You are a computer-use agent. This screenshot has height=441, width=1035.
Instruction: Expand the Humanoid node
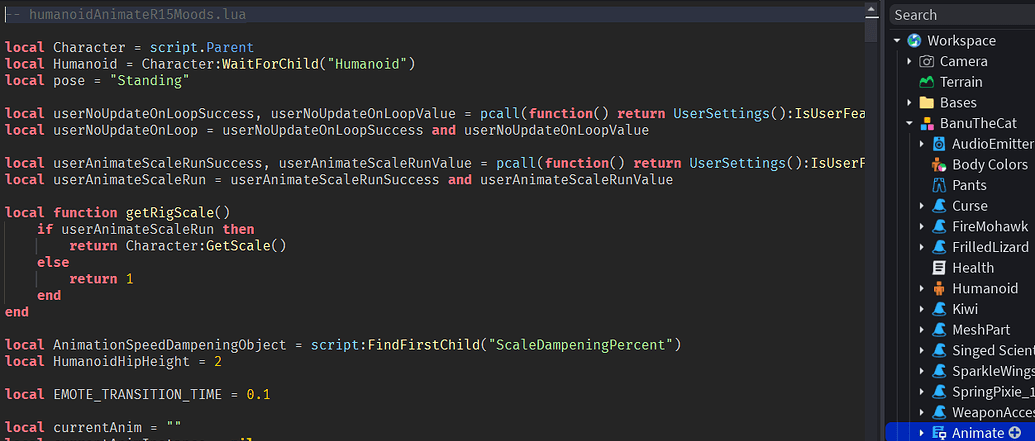pyautogui.click(x=922, y=288)
